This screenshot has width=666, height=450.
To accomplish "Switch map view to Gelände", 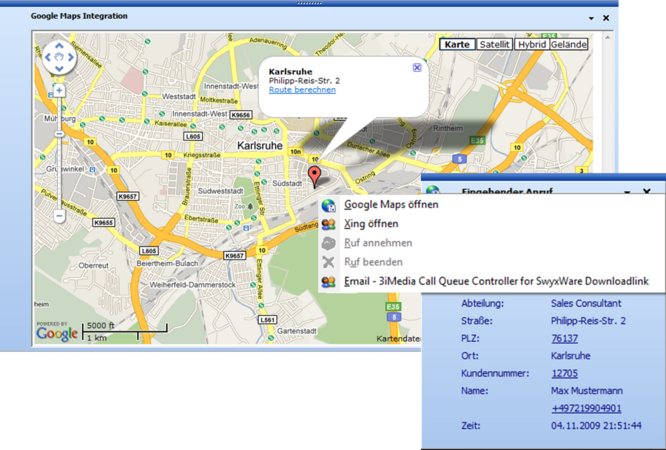I will [x=568, y=44].
